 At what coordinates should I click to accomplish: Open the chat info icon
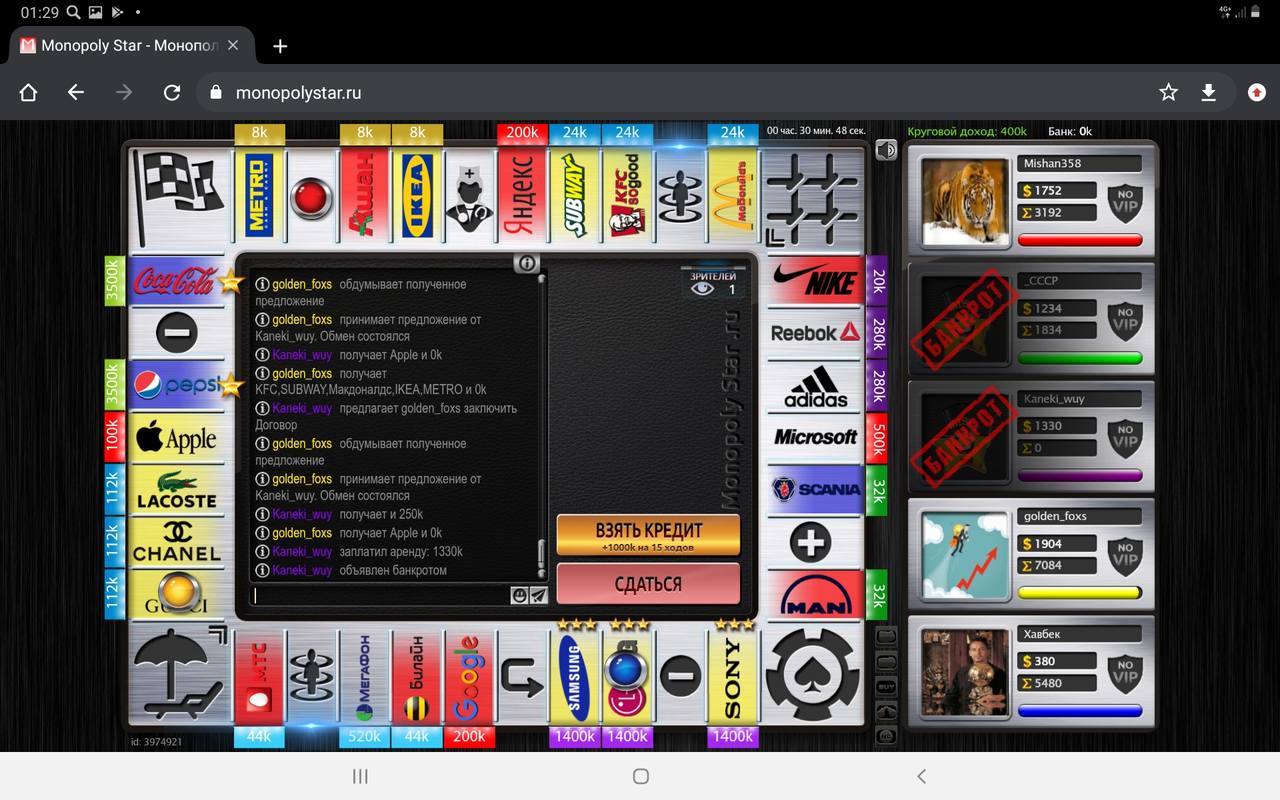click(x=527, y=263)
